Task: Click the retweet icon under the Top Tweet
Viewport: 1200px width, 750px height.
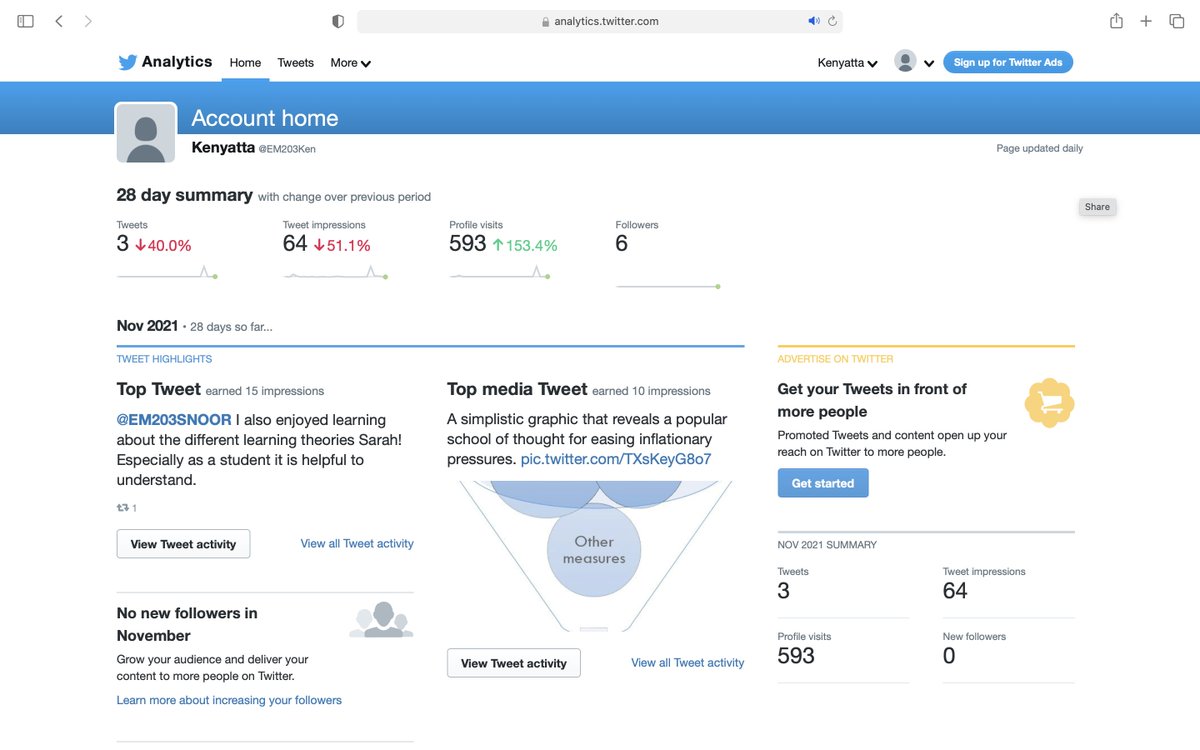Action: tap(123, 508)
